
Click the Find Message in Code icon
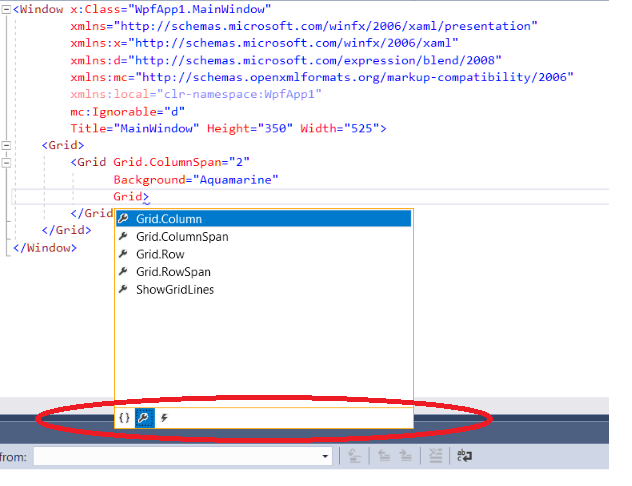[354, 456]
